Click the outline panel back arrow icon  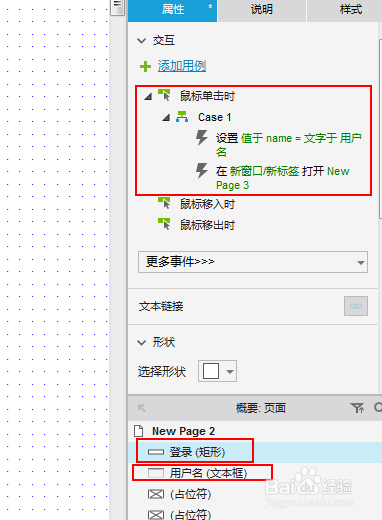coord(141,408)
